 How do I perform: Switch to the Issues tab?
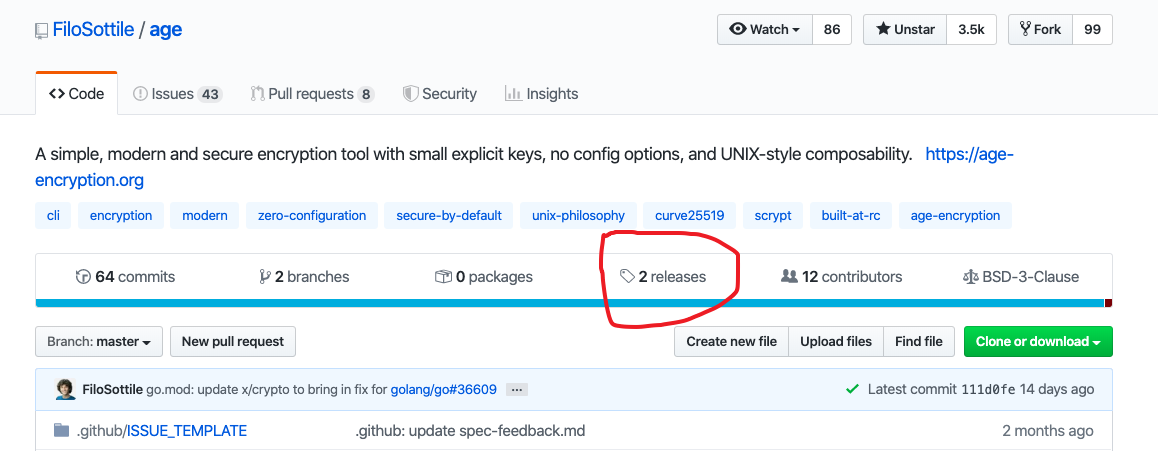(x=177, y=94)
